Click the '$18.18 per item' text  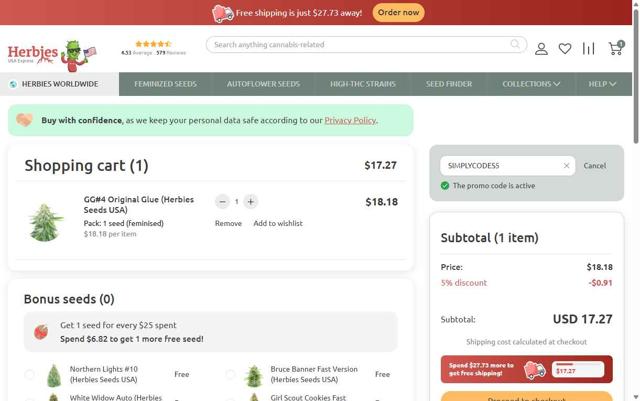[110, 234]
